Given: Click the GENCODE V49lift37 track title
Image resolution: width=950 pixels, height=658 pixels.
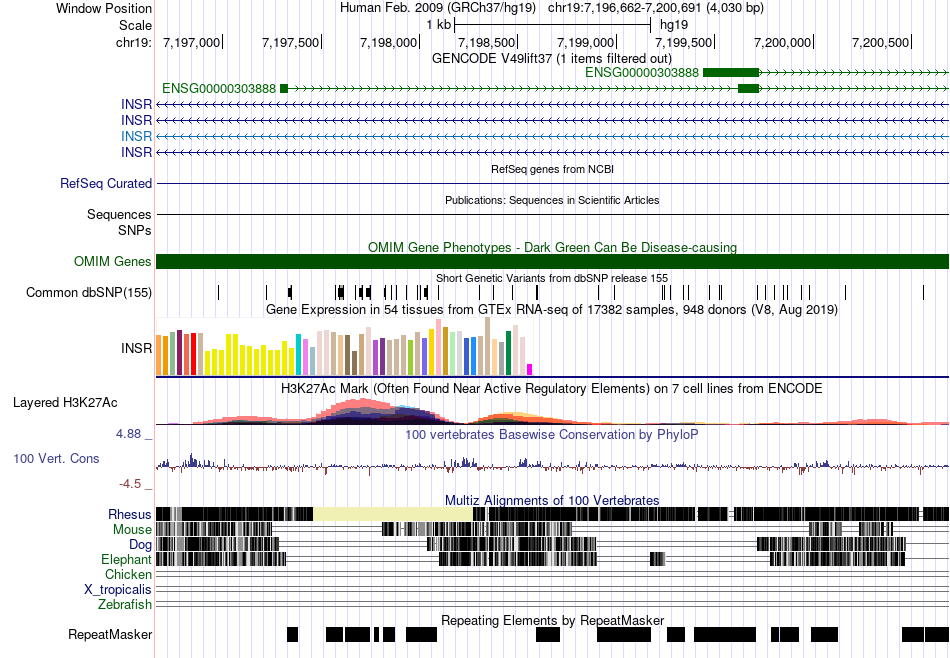Looking at the screenshot, I should pyautogui.click(x=552, y=59).
